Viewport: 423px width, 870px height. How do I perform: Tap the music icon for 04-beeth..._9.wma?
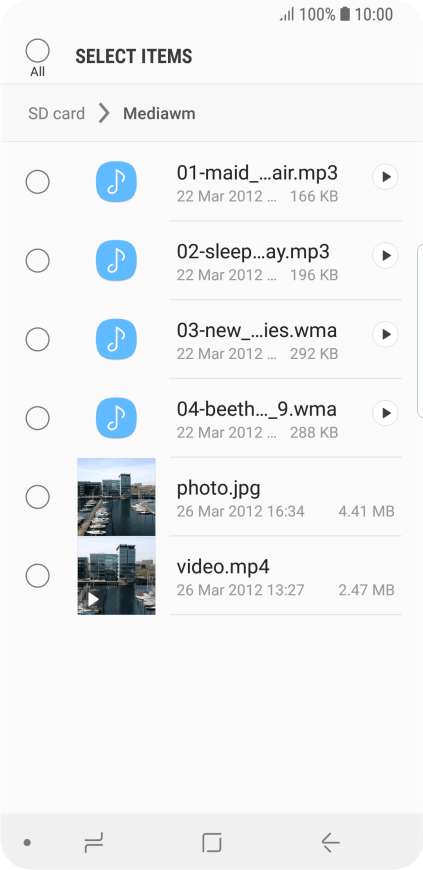click(x=116, y=418)
